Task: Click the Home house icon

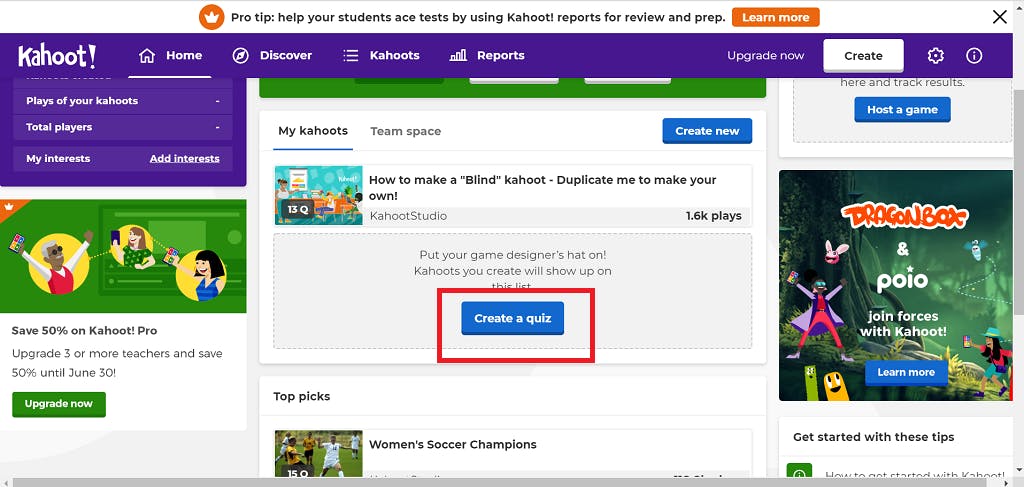Action: [147, 55]
